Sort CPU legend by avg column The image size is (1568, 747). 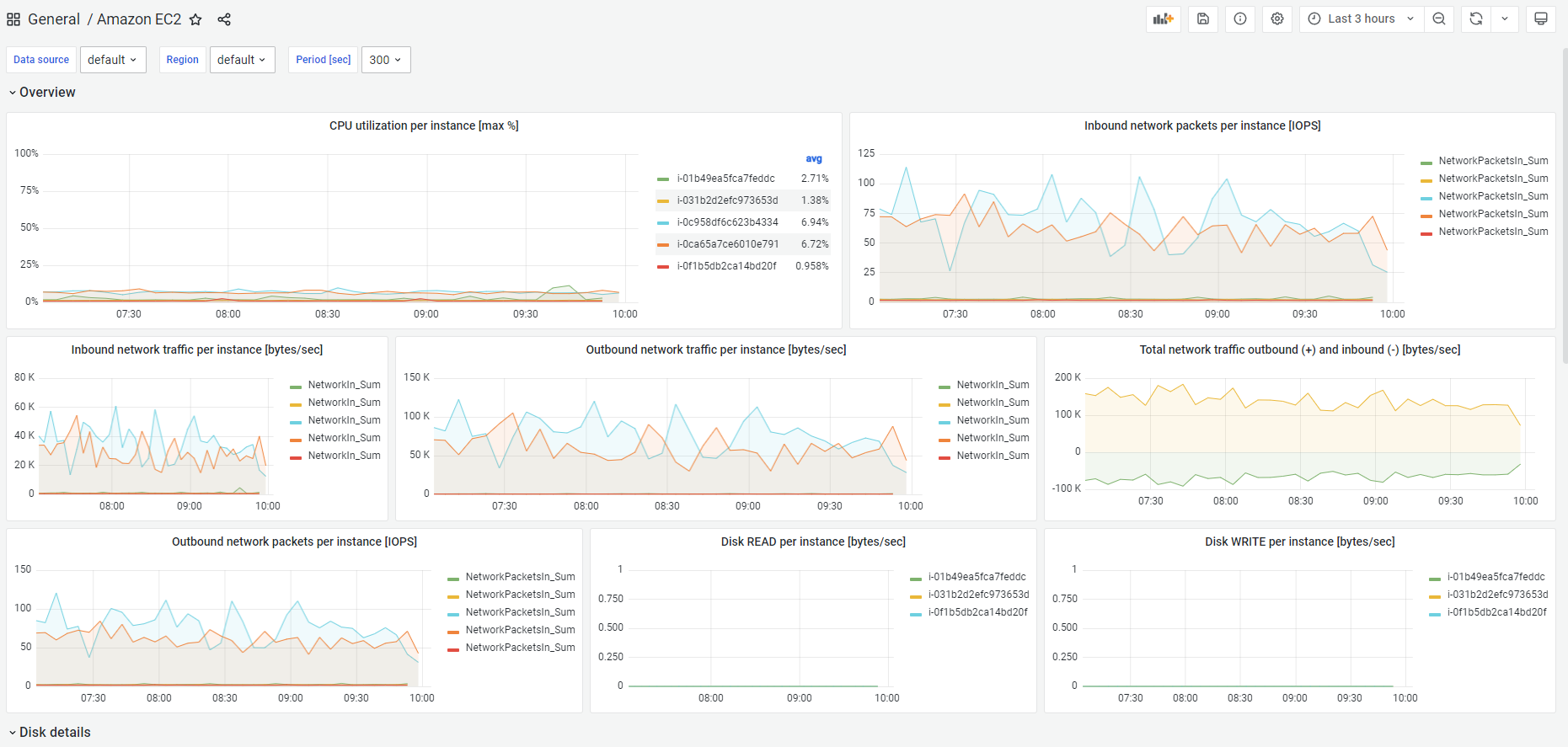coord(814,158)
